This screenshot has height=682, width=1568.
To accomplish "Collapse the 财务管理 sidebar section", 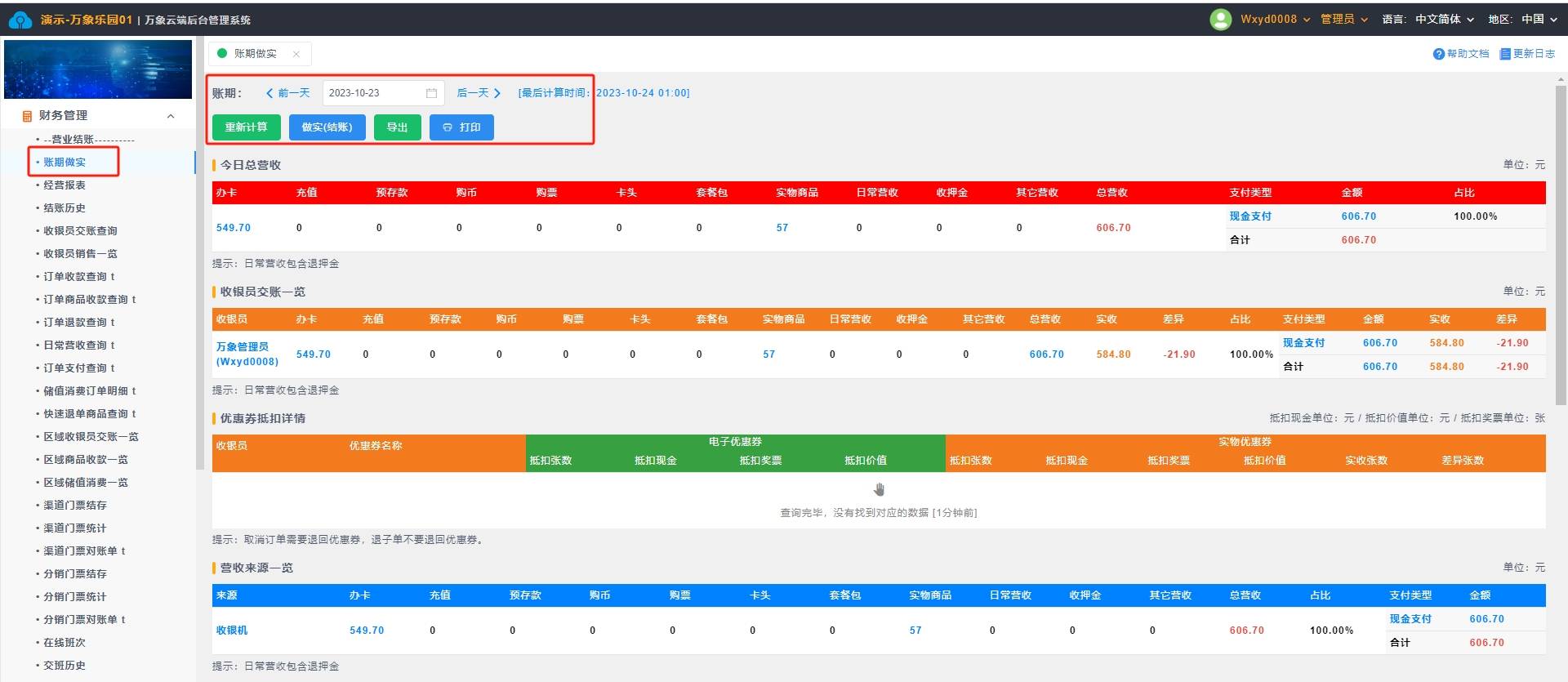I will tap(171, 116).
